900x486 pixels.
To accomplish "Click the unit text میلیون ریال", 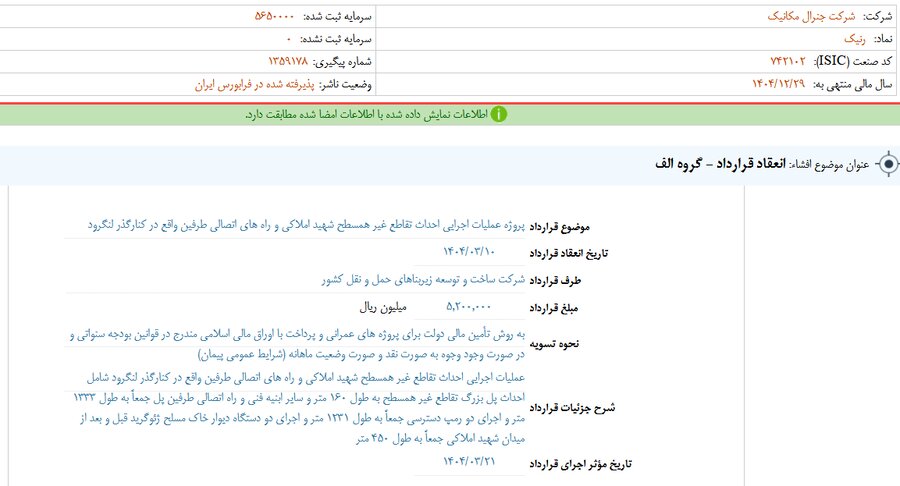I will click(x=383, y=308).
